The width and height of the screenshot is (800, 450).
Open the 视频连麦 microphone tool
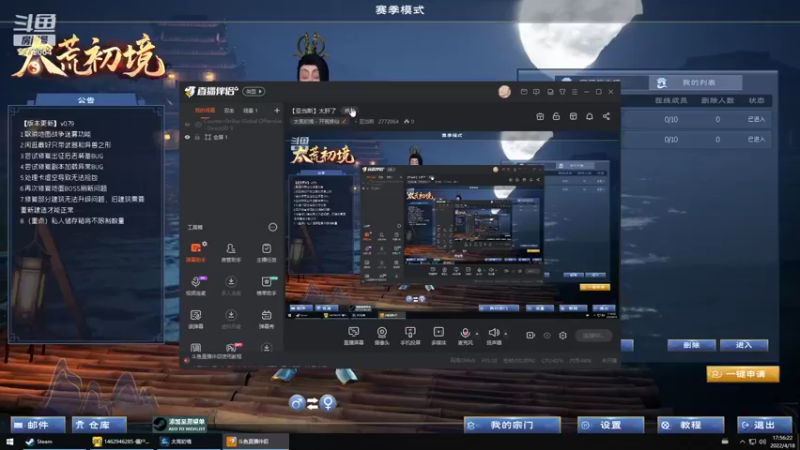pyautogui.click(x=196, y=286)
